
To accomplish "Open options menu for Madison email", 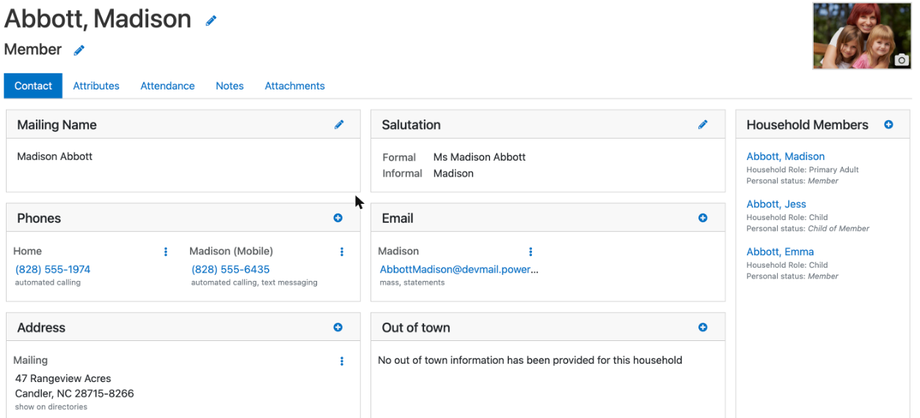I will click(x=530, y=251).
